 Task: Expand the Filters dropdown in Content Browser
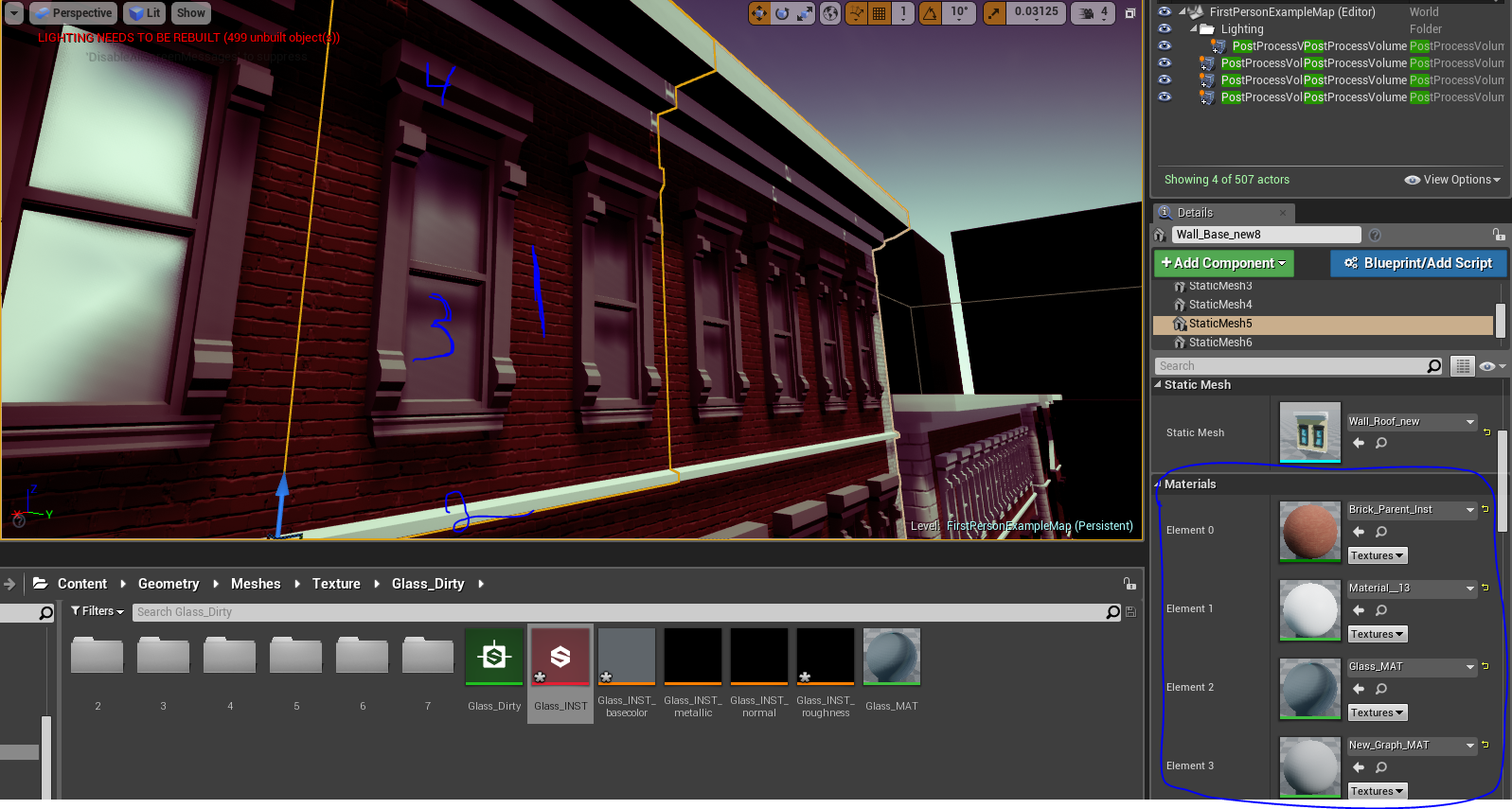click(98, 611)
